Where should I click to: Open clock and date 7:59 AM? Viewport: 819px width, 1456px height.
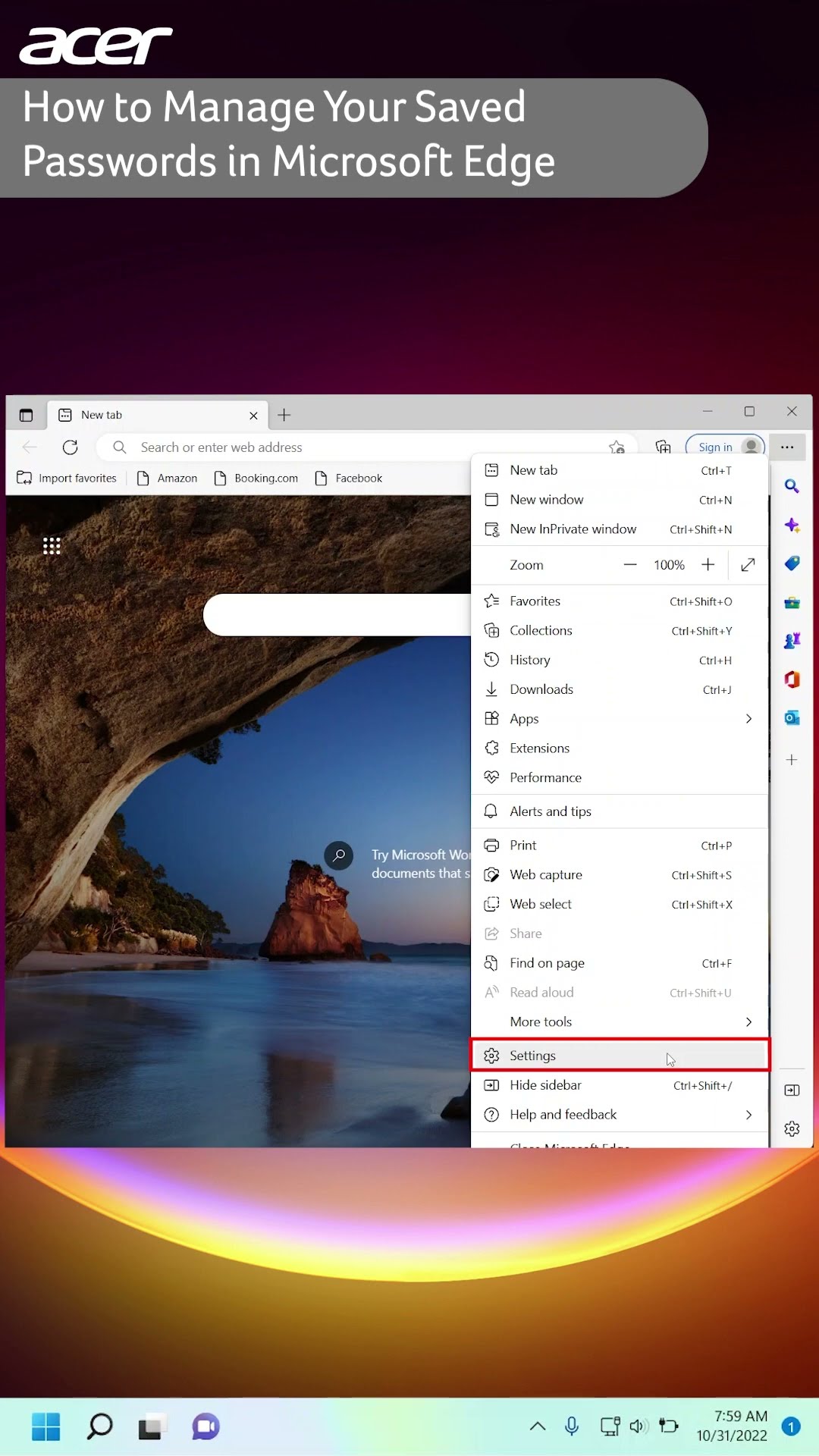(732, 1426)
